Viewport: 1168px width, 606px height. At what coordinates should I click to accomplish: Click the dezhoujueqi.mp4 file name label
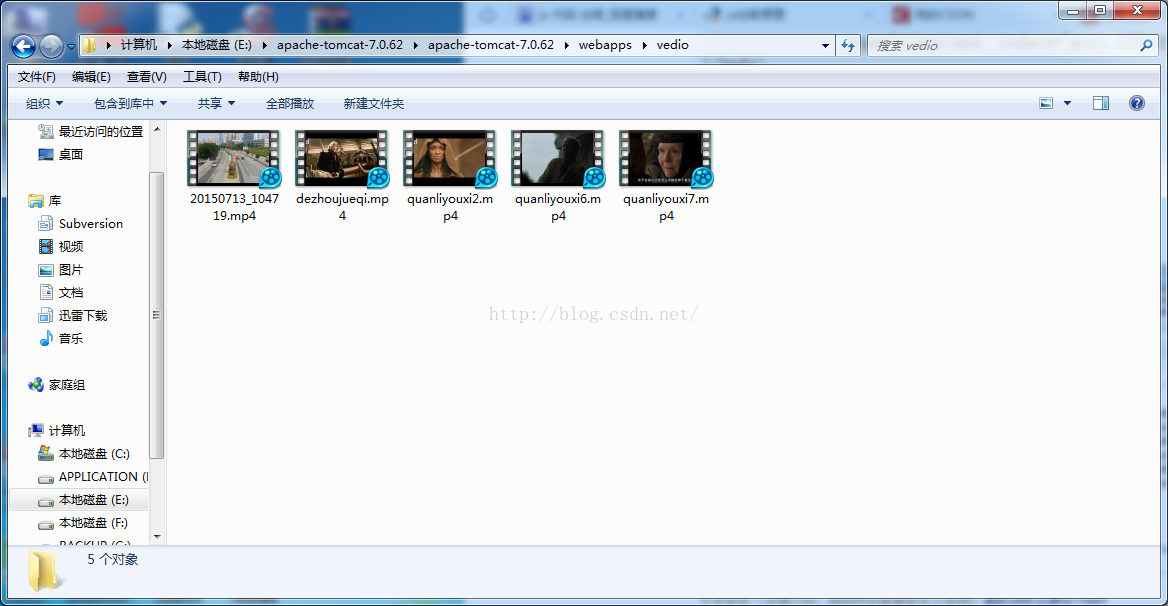point(342,207)
